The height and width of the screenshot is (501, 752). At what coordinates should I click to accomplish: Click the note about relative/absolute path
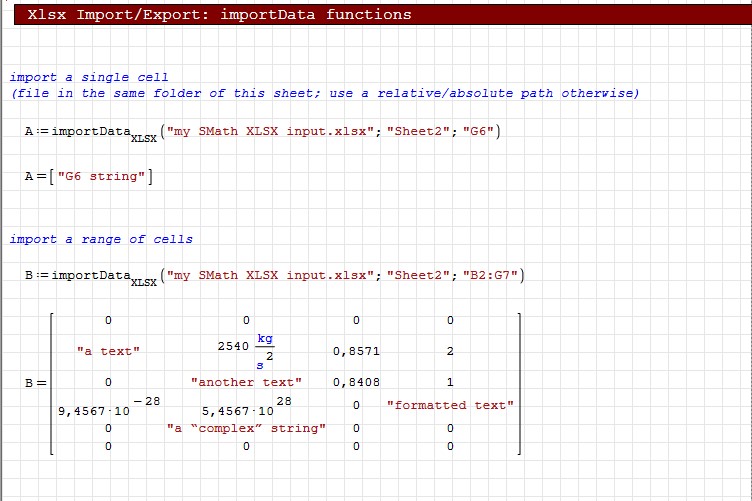(x=325, y=93)
